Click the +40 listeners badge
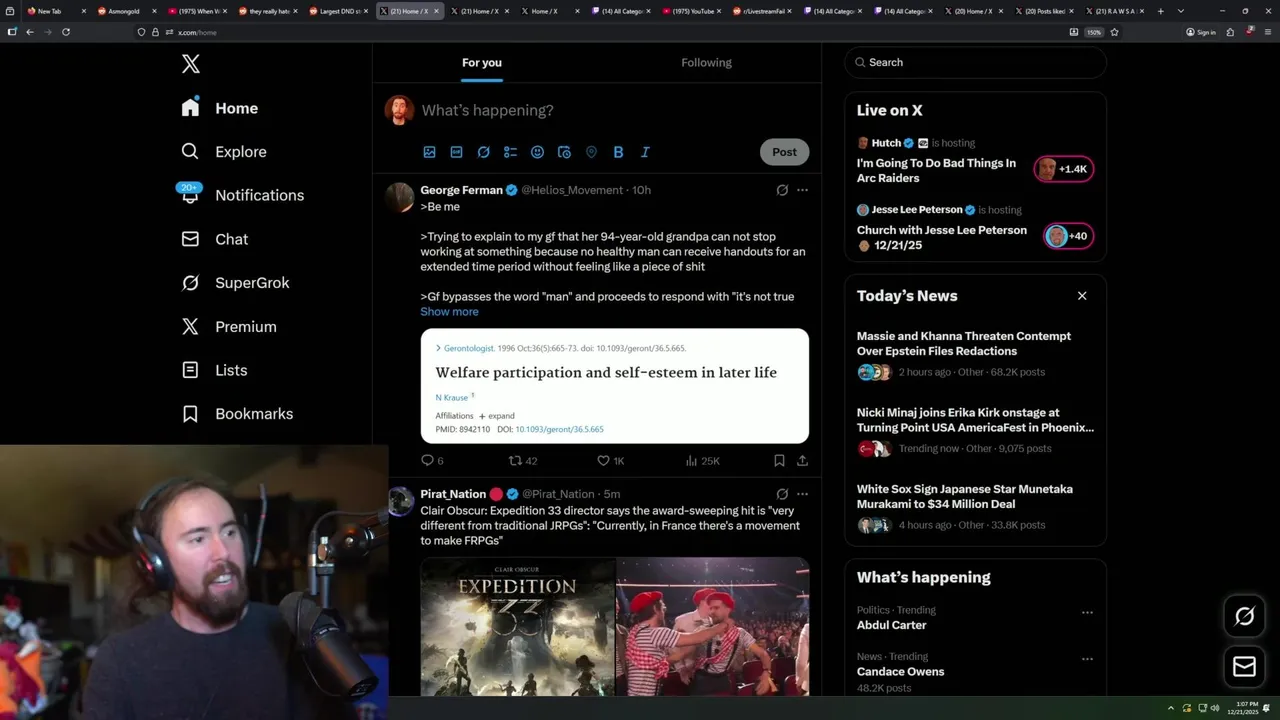The image size is (1280, 720). pyautogui.click(x=1067, y=236)
